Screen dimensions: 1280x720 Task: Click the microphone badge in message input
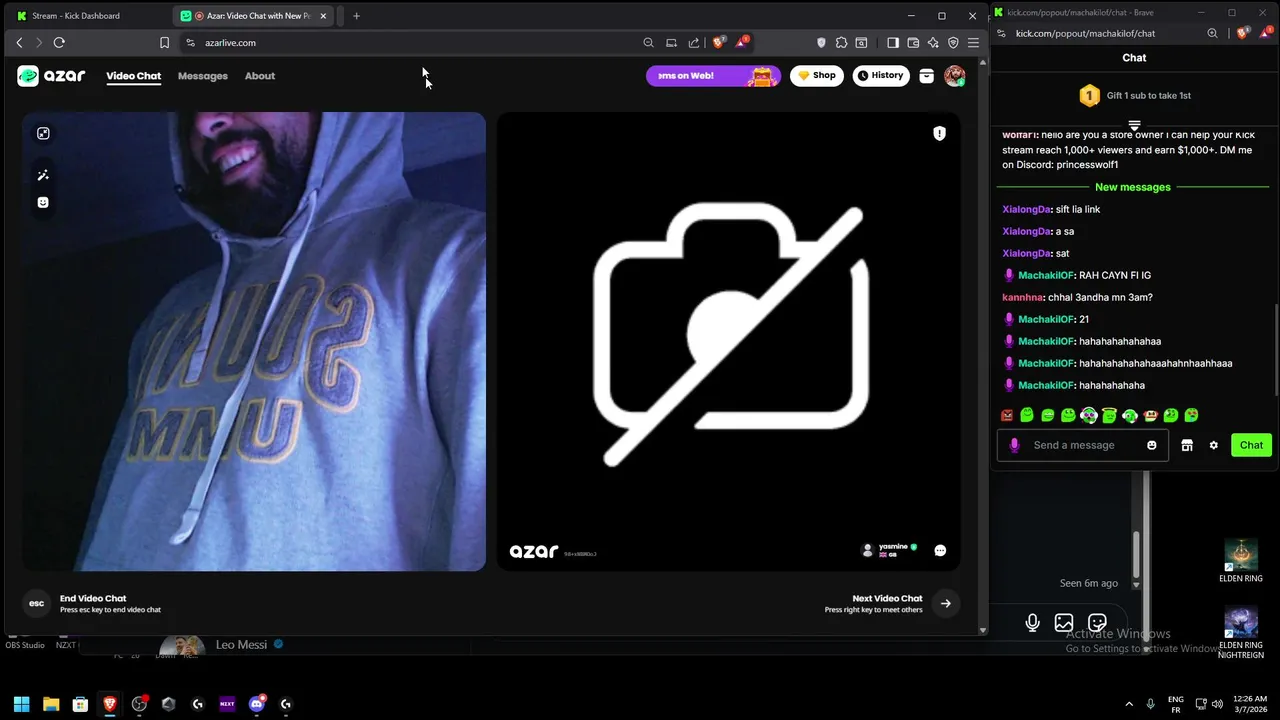(x=1015, y=445)
